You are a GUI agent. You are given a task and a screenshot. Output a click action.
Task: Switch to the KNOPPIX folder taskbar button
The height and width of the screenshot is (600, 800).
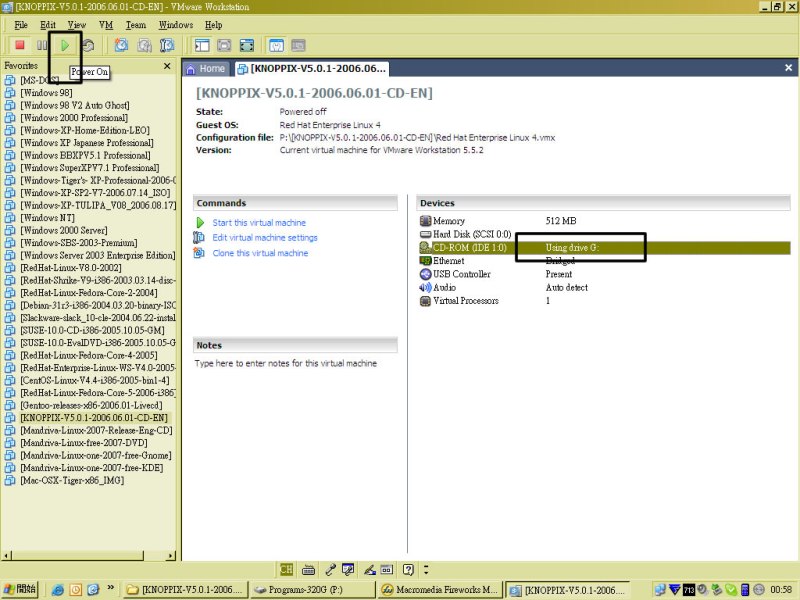[x=186, y=590]
